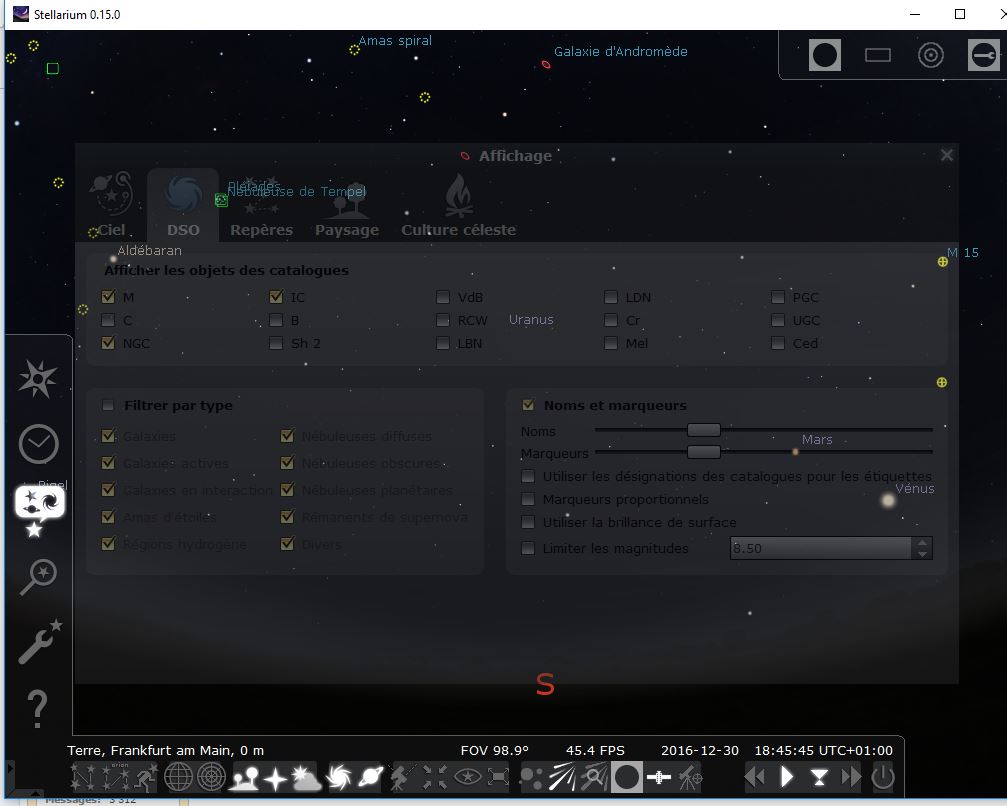Toggle constellation lines in bottom toolbar
Viewport: 1007px width, 806px height.
[x=83, y=777]
